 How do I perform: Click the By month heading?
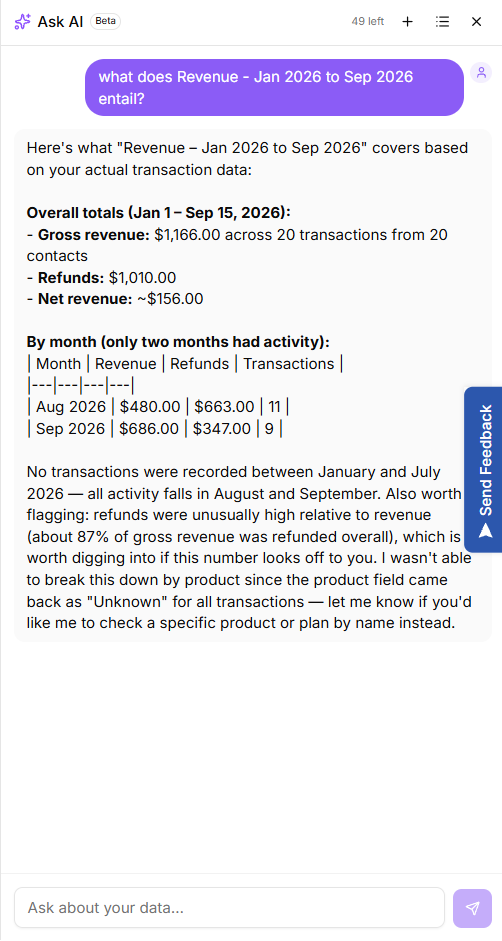tap(178, 342)
